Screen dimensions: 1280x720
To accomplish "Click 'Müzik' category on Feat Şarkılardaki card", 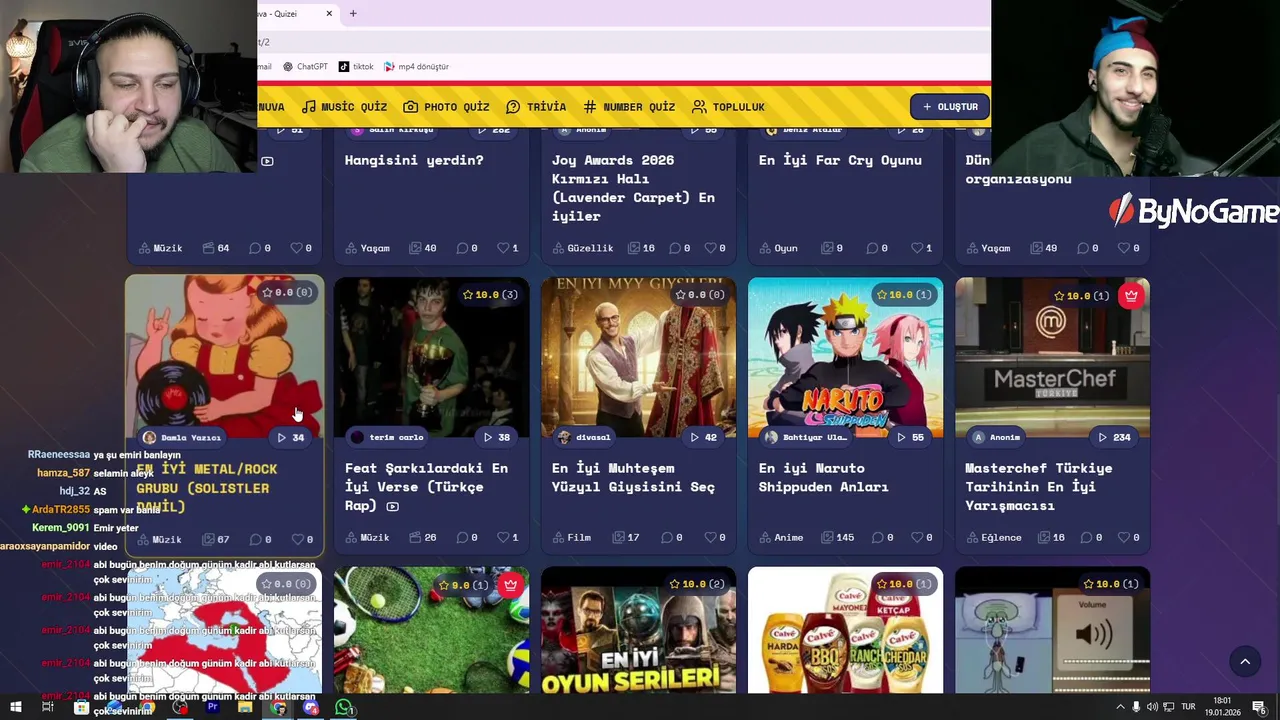I will point(367,538).
